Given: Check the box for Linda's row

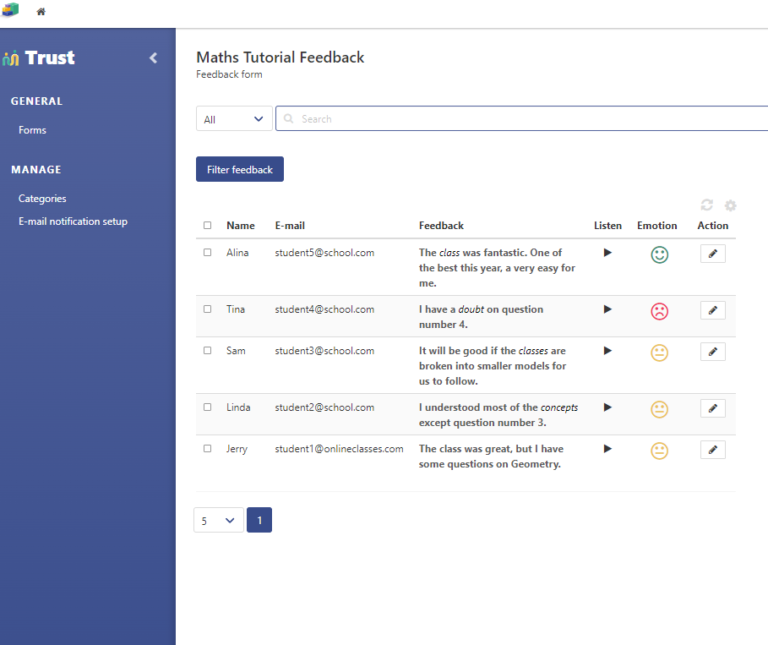Looking at the screenshot, I should 207,407.
